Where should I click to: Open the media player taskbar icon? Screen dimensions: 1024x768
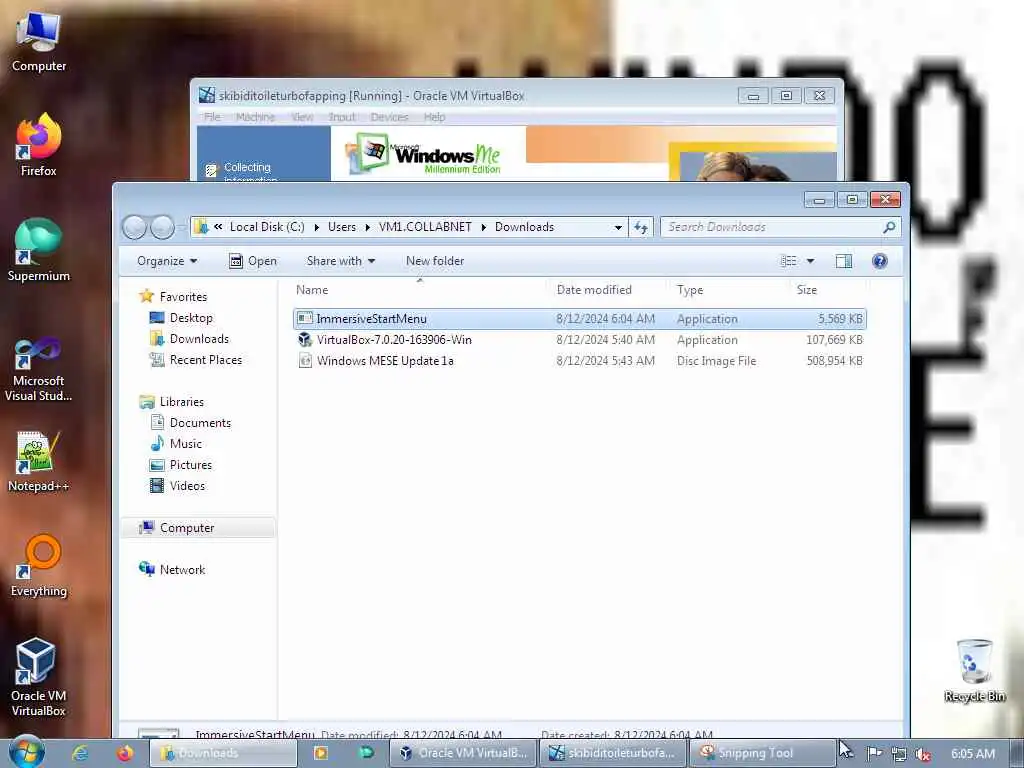(x=321, y=753)
